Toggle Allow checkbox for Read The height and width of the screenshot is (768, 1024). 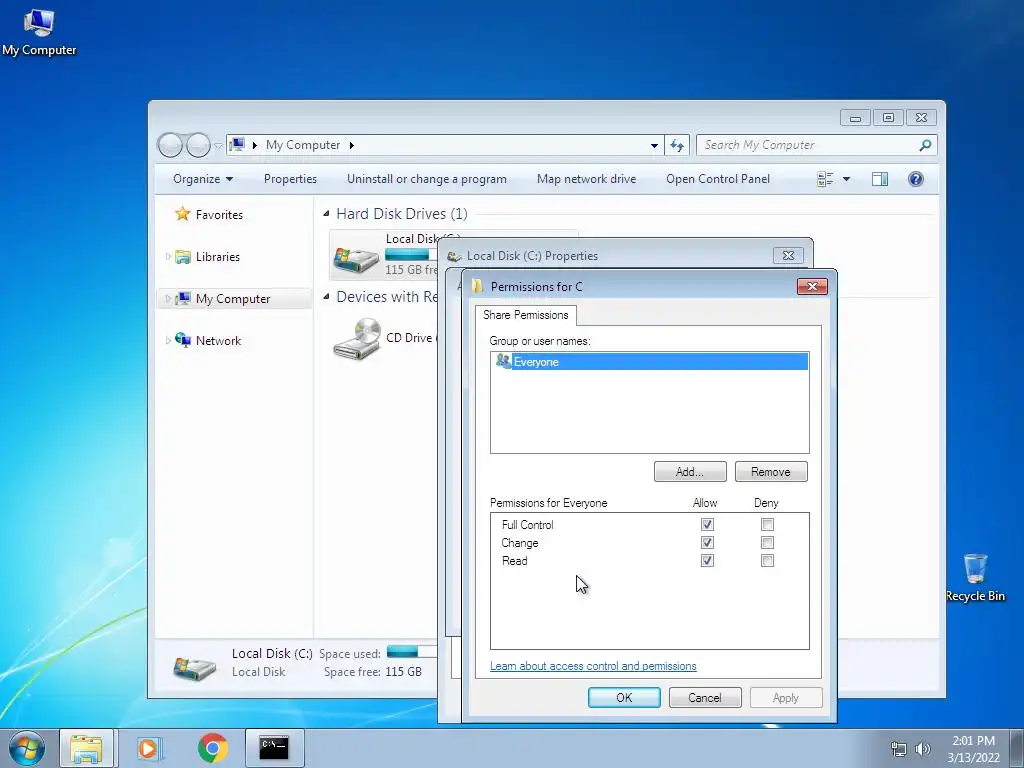[707, 560]
